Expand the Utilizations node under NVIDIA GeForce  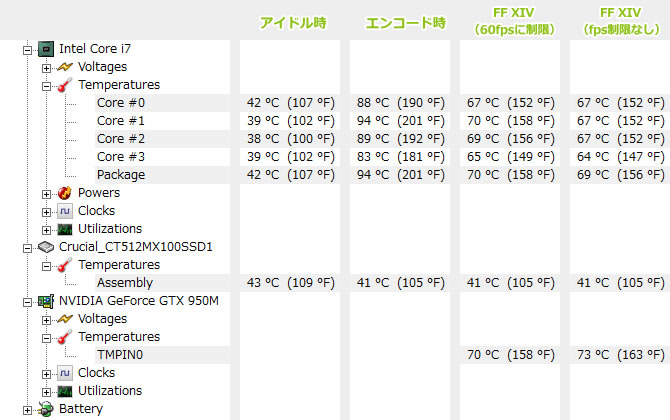point(46,392)
